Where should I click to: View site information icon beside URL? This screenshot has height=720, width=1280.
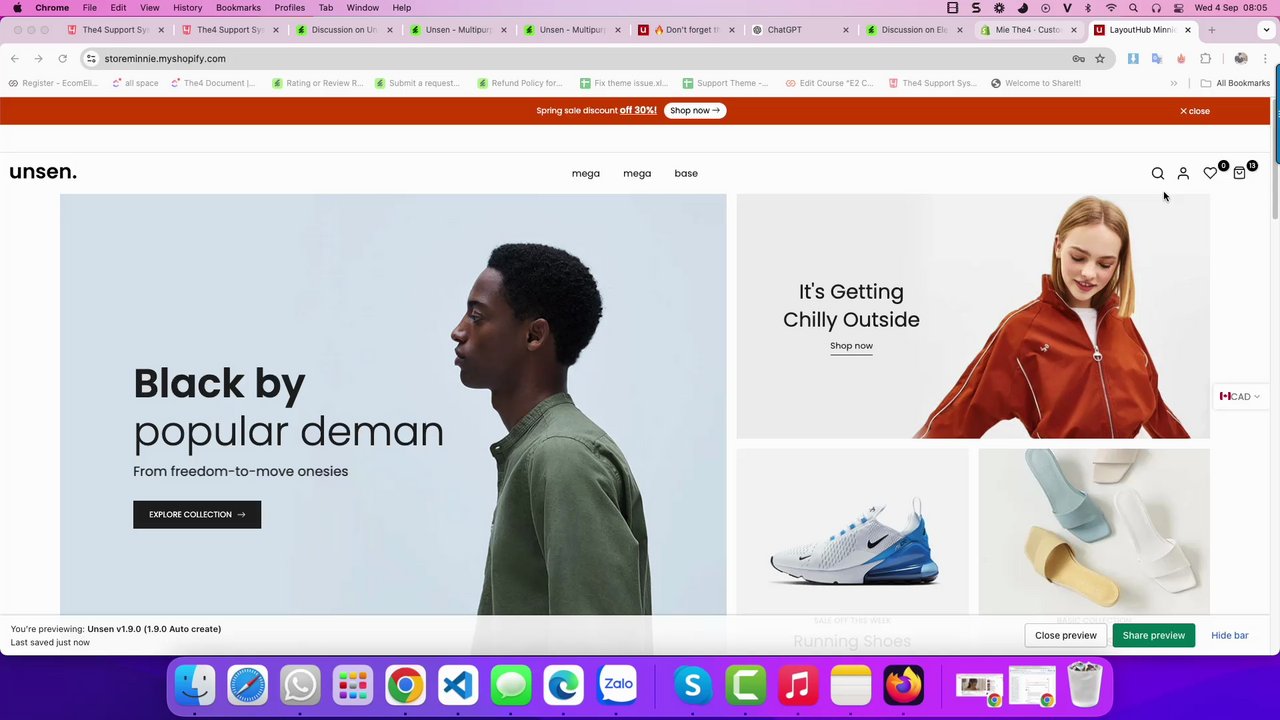point(91,58)
